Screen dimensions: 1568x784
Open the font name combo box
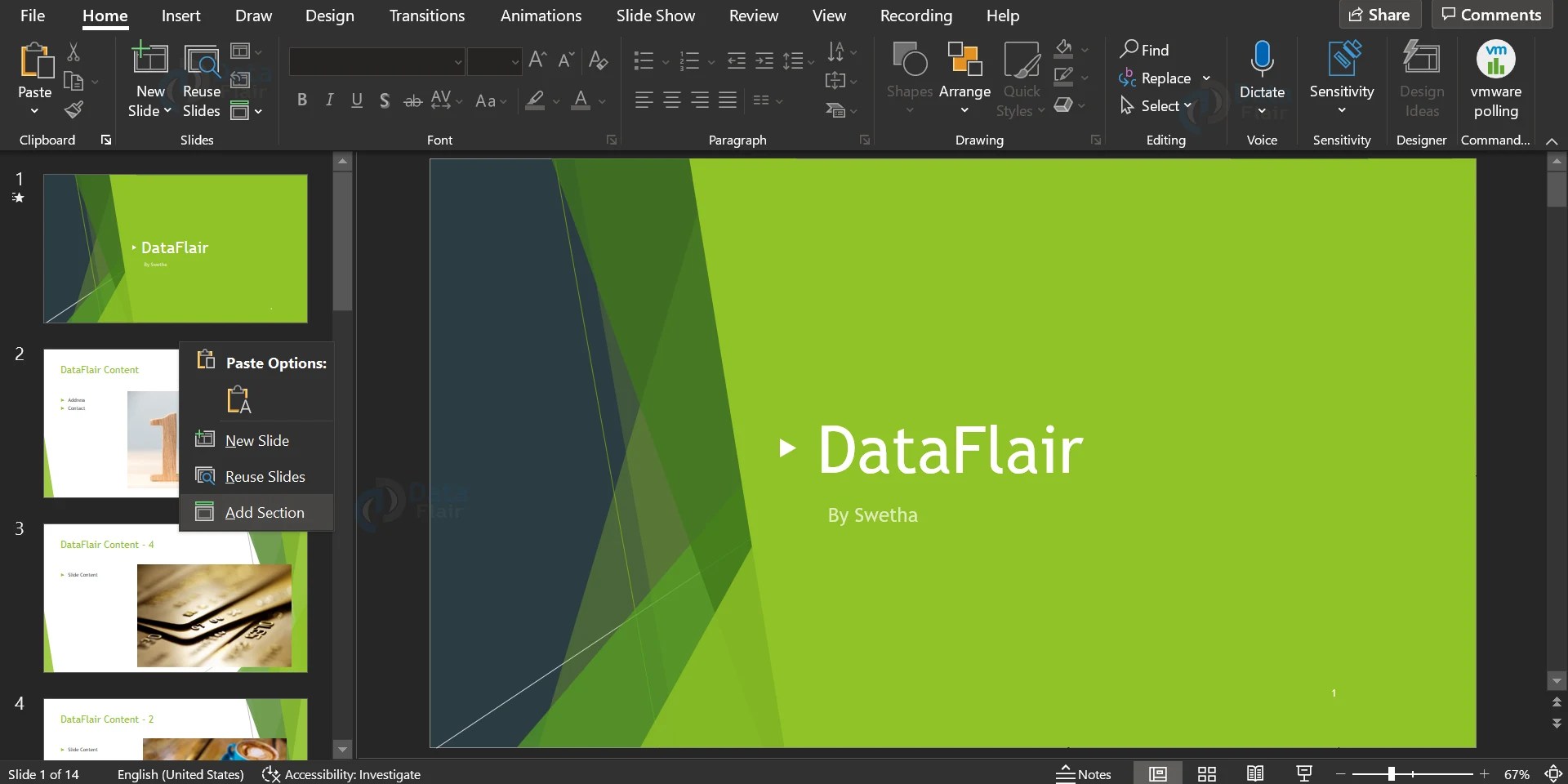[376, 61]
